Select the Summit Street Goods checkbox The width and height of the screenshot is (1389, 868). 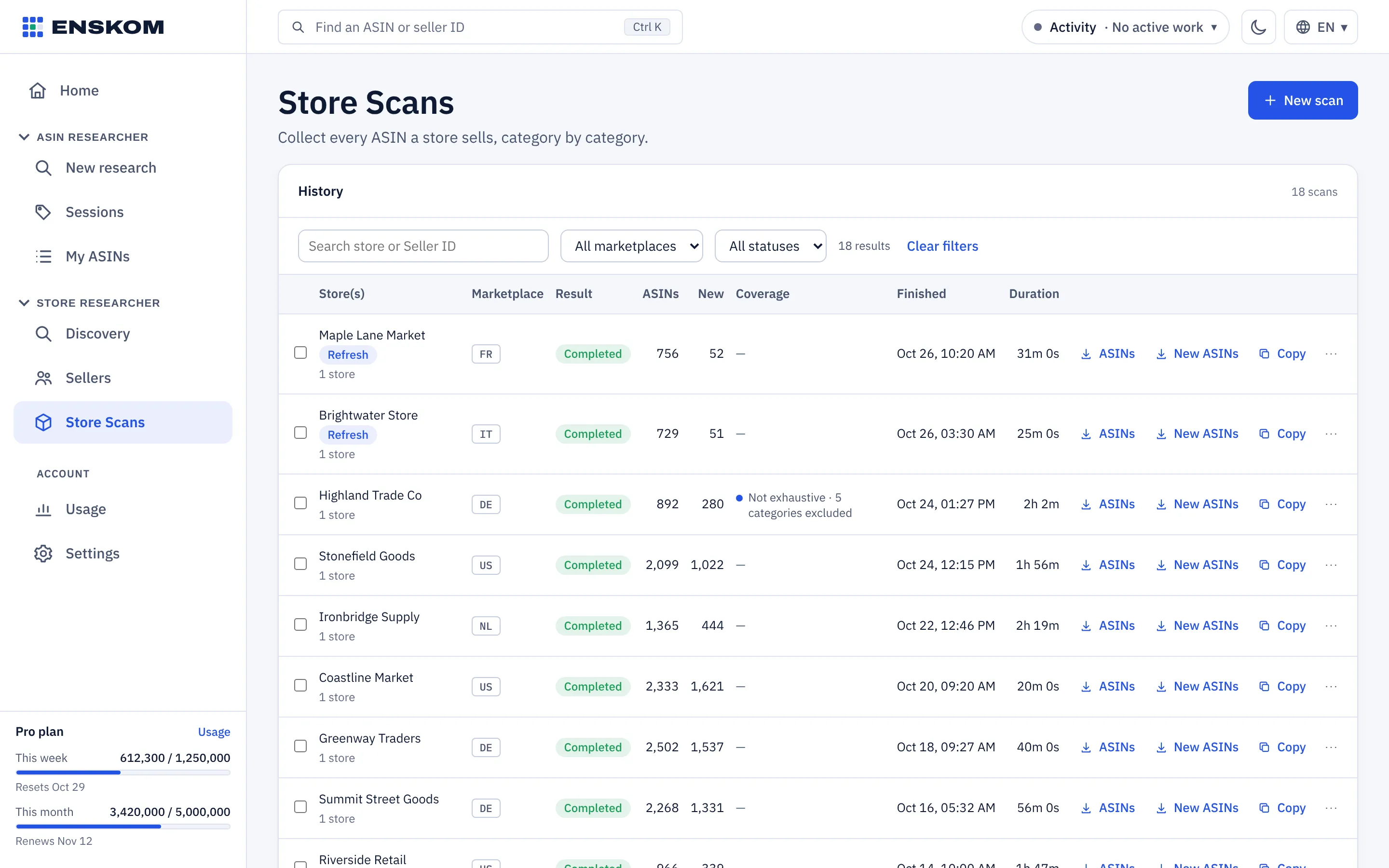click(300, 807)
